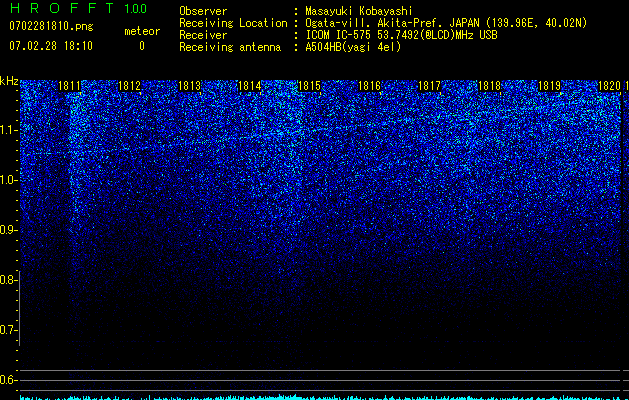Click the Receiving antenna label
Screen dimensions: 629x400
point(230,47)
